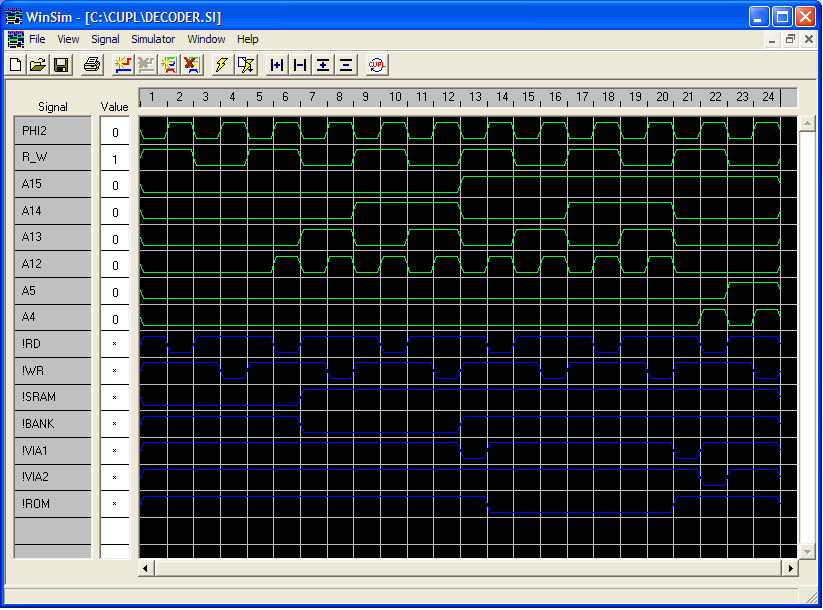Click the vertical scrollbar down arrow
The height and width of the screenshot is (610, 823).
click(806, 552)
